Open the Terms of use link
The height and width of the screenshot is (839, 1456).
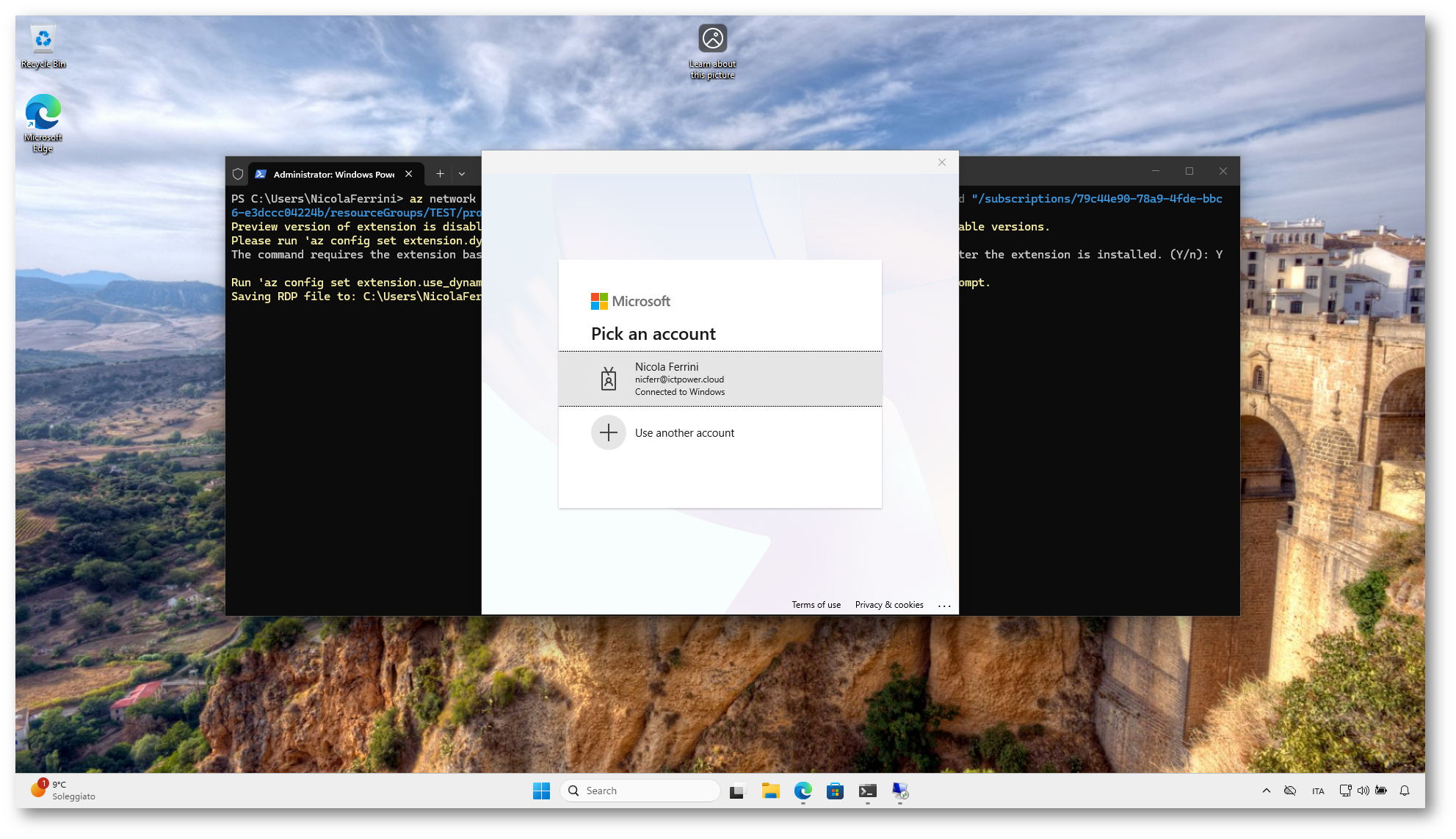[x=816, y=605]
